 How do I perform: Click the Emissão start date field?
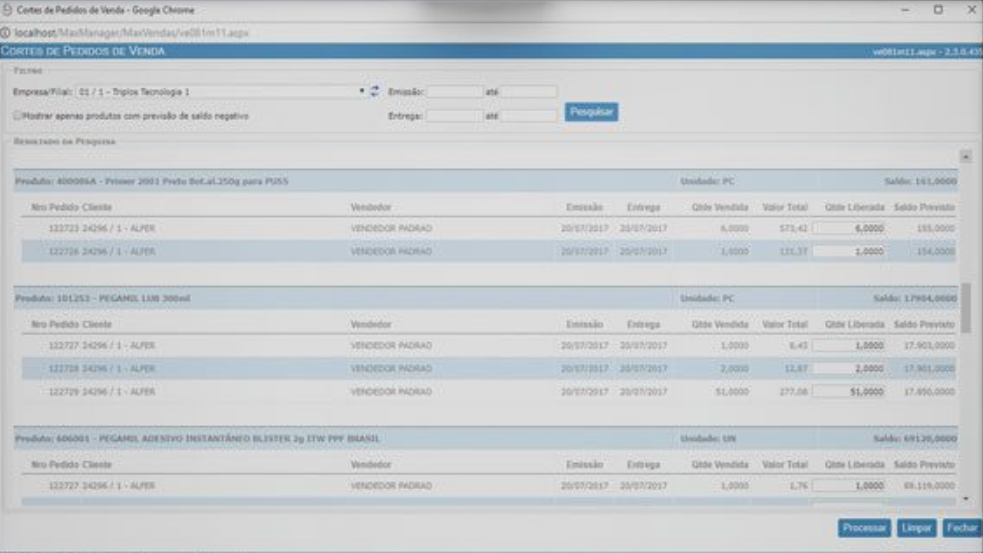point(455,91)
